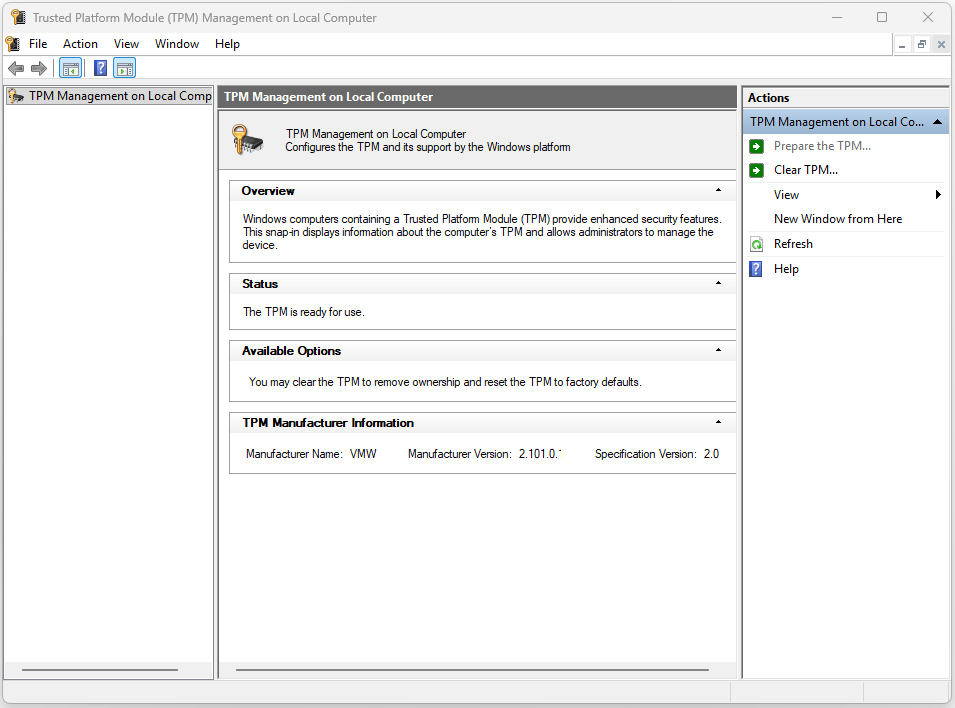
Task: Open the File menu
Action: 37,43
